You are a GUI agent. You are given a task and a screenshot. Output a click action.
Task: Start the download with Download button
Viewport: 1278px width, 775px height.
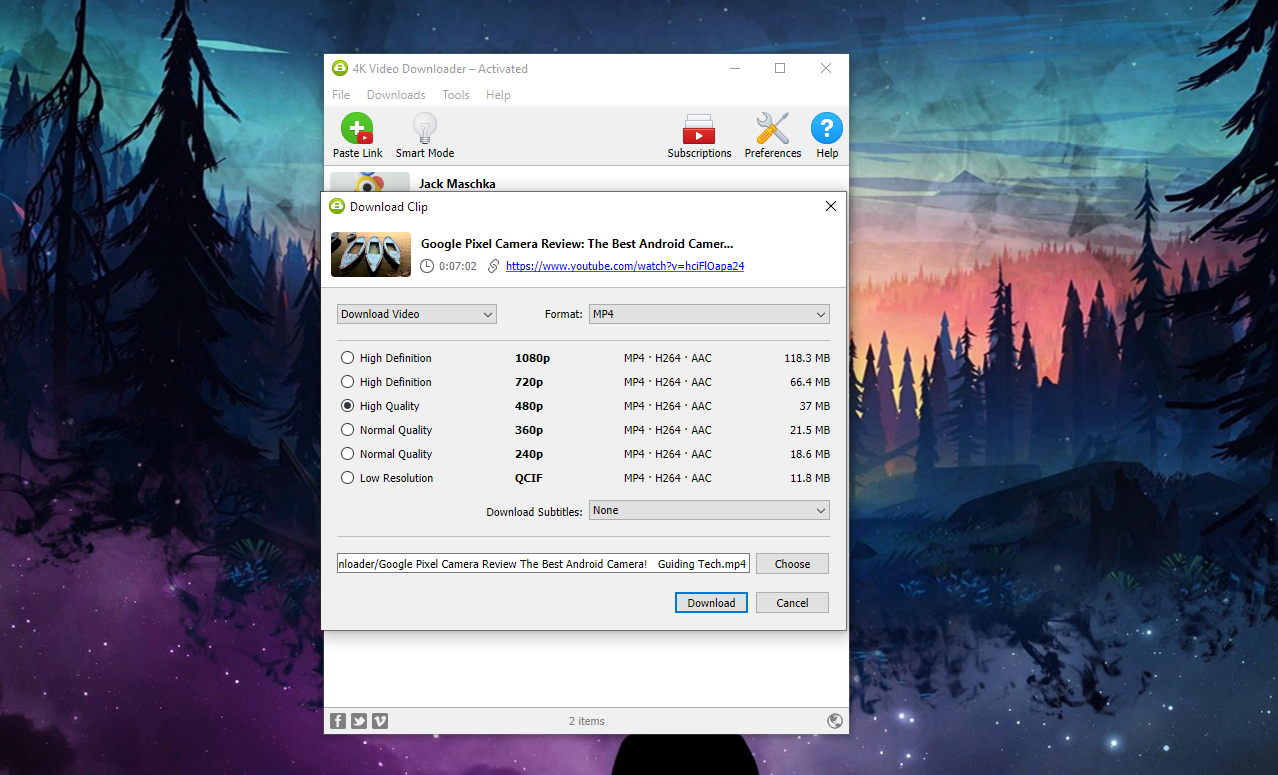pos(710,602)
